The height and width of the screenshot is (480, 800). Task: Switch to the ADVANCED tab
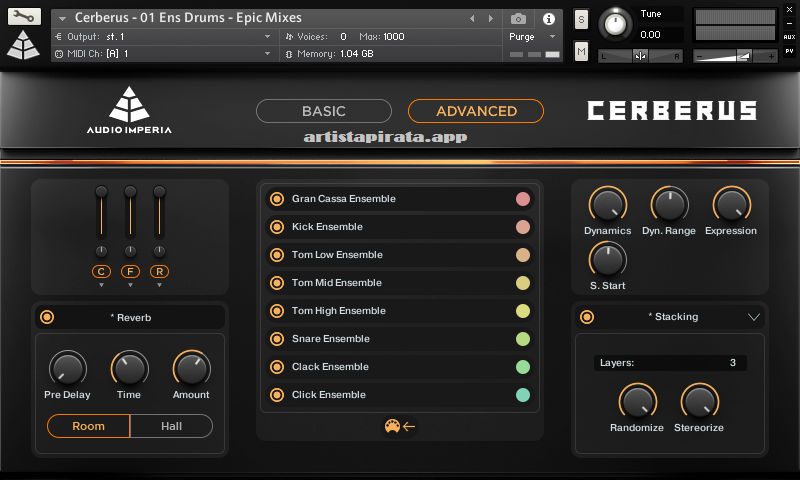[476, 111]
